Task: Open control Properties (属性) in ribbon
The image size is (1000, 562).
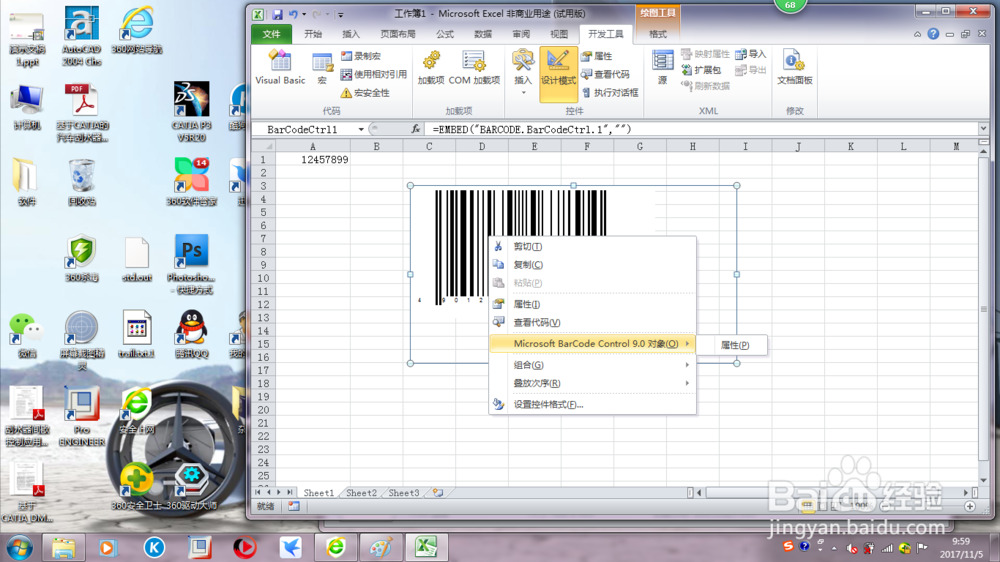Action: [597, 56]
